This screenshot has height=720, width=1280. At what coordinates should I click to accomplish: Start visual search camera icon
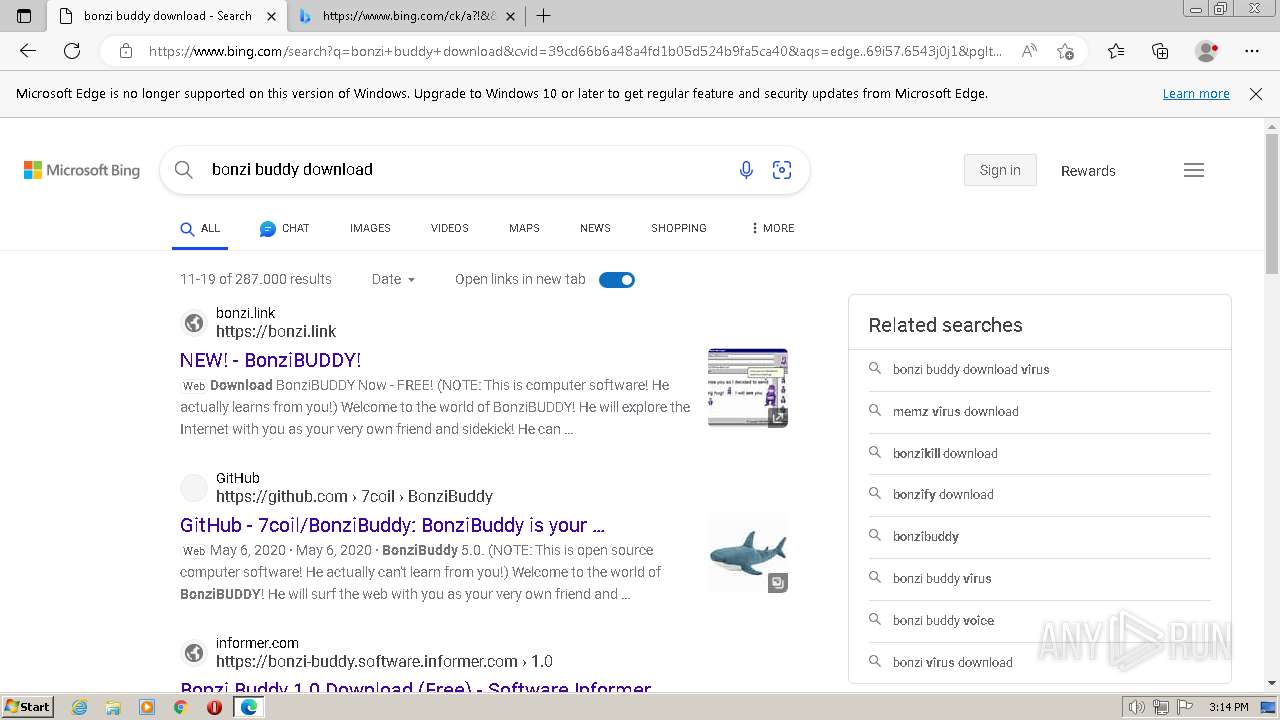[x=782, y=170]
